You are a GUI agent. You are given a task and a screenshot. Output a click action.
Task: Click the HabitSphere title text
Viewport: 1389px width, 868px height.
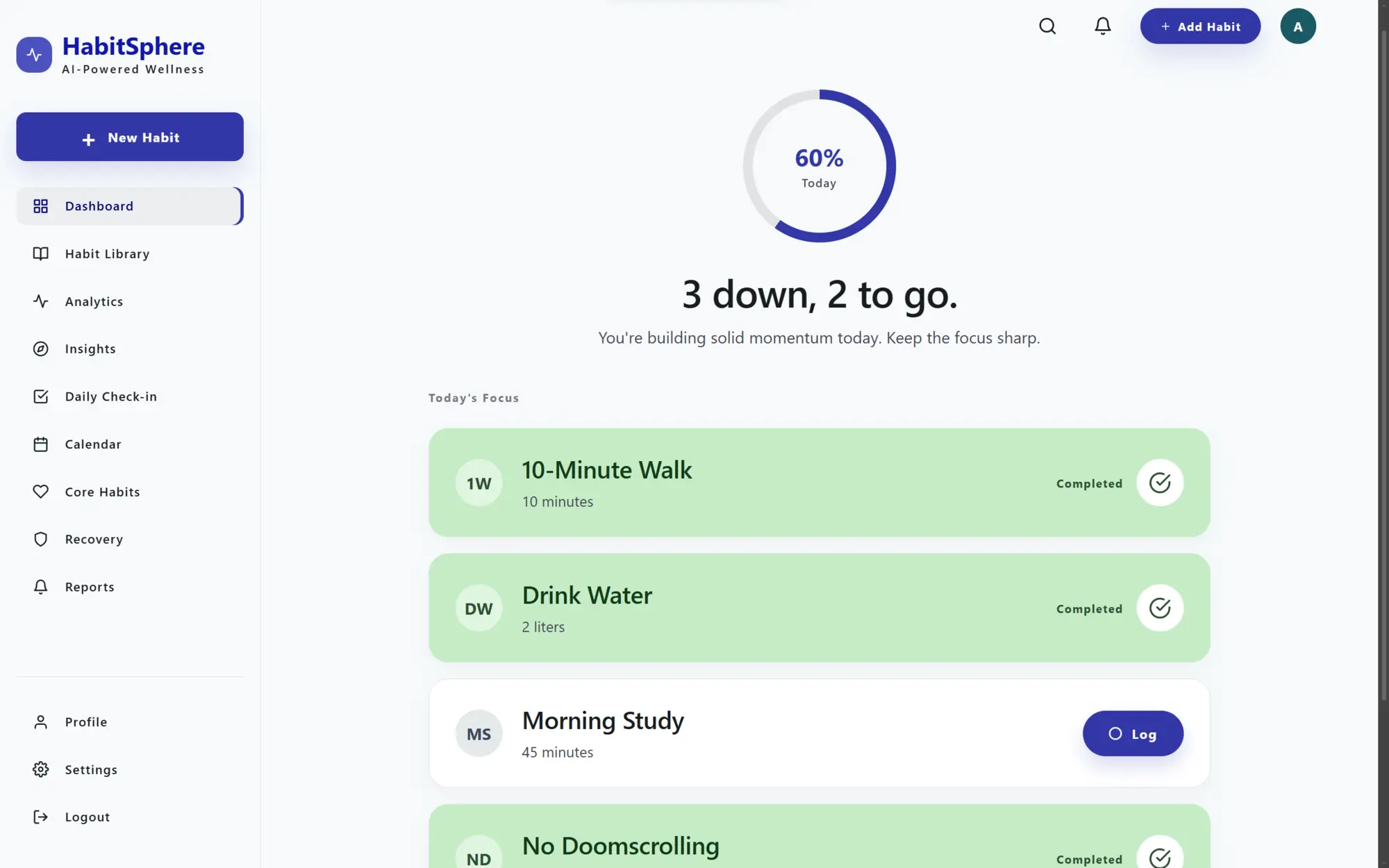tap(133, 47)
